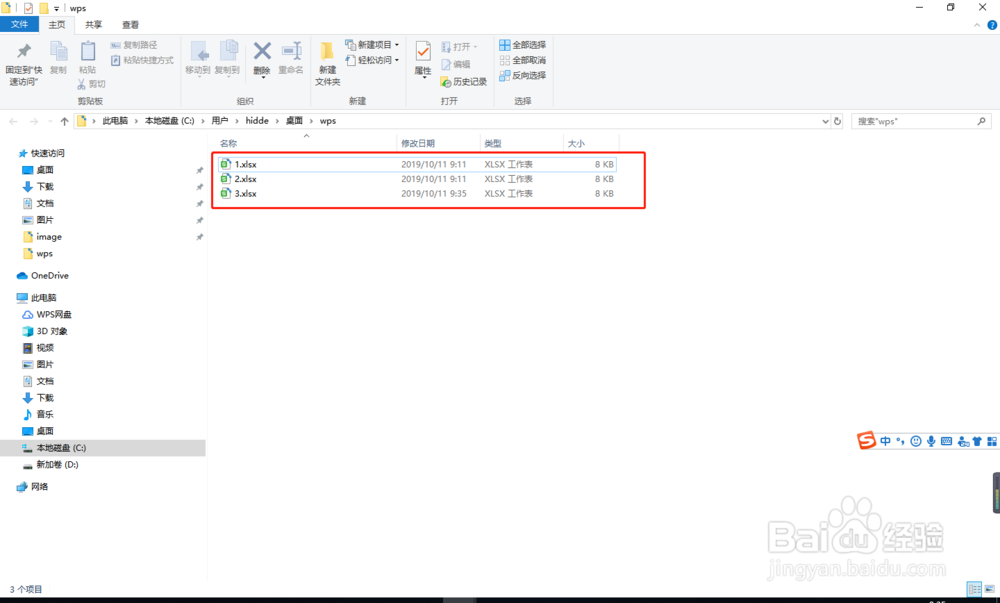This screenshot has width=1000, height=603.
Task: Click the Sogou input method S icon
Action: pyautogui.click(x=866, y=440)
